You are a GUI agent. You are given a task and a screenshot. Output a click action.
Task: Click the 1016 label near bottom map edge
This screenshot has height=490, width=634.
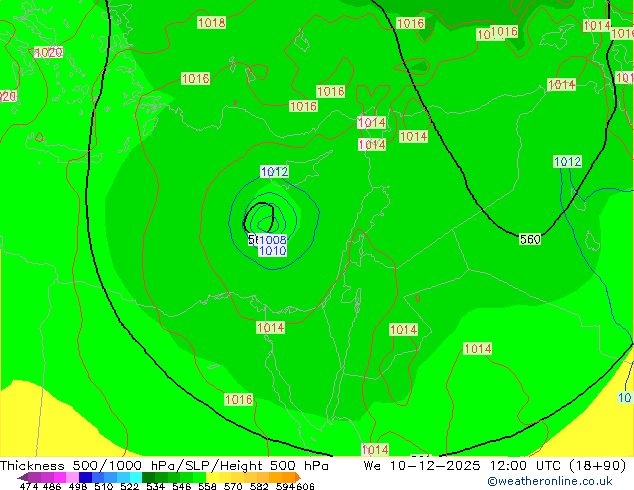pos(239,399)
